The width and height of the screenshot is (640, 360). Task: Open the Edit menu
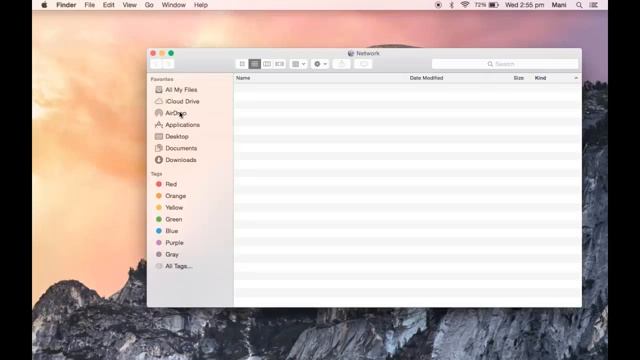pos(109,5)
